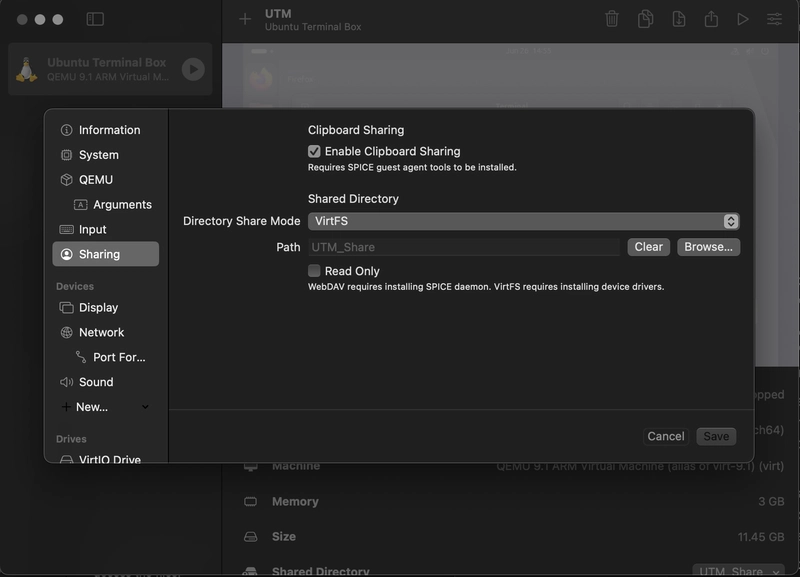This screenshot has width=800, height=577.
Task: Clone the VM with the duplicate icon
Action: 645,19
